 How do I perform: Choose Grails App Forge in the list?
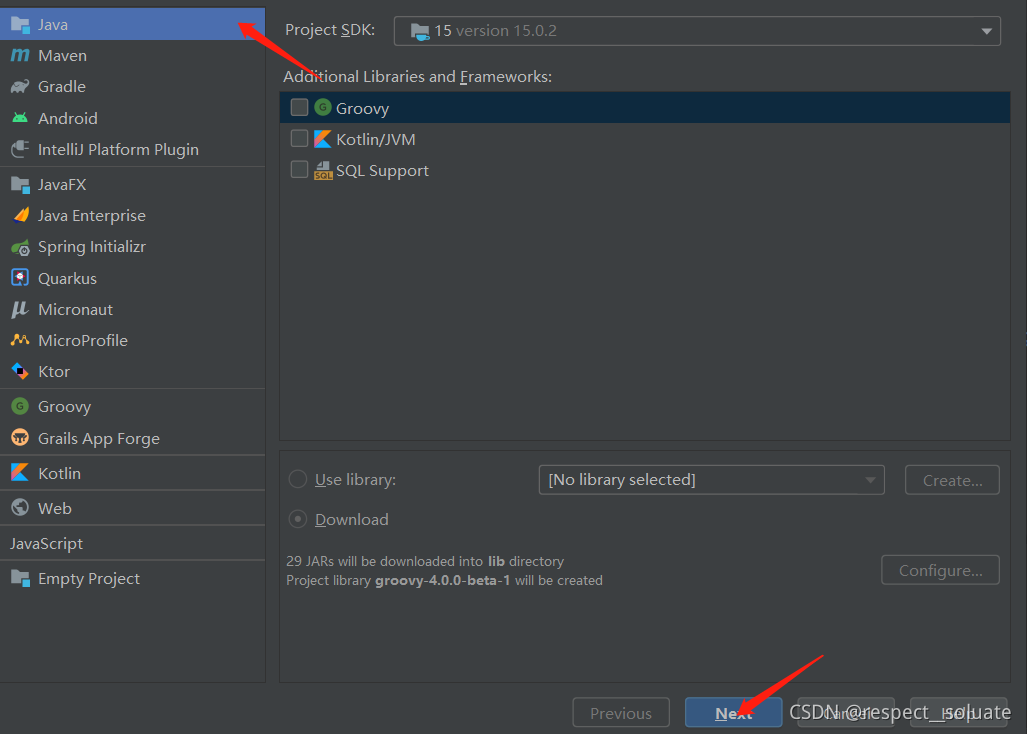(x=132, y=438)
